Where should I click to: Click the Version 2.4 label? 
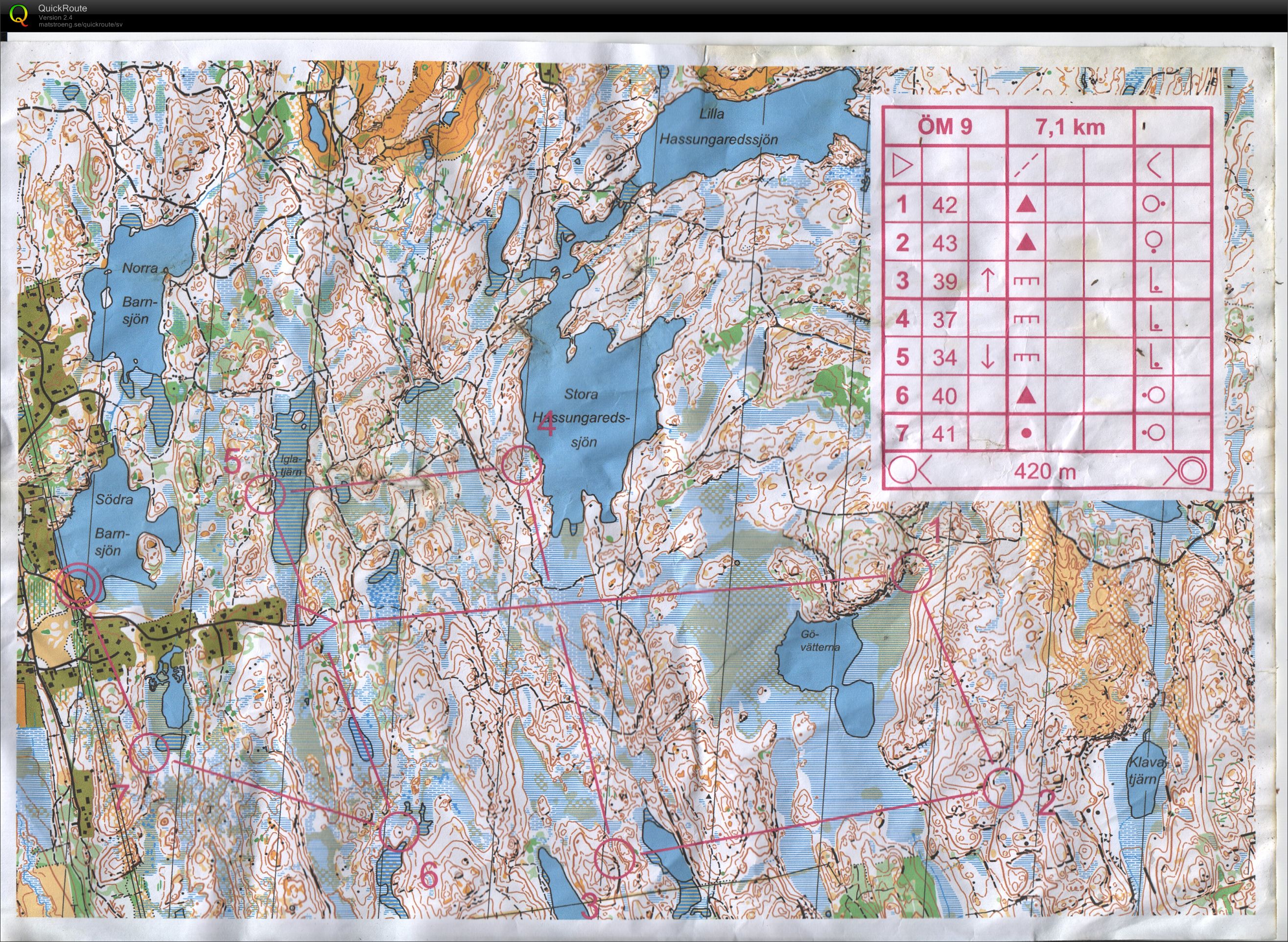(x=55, y=18)
